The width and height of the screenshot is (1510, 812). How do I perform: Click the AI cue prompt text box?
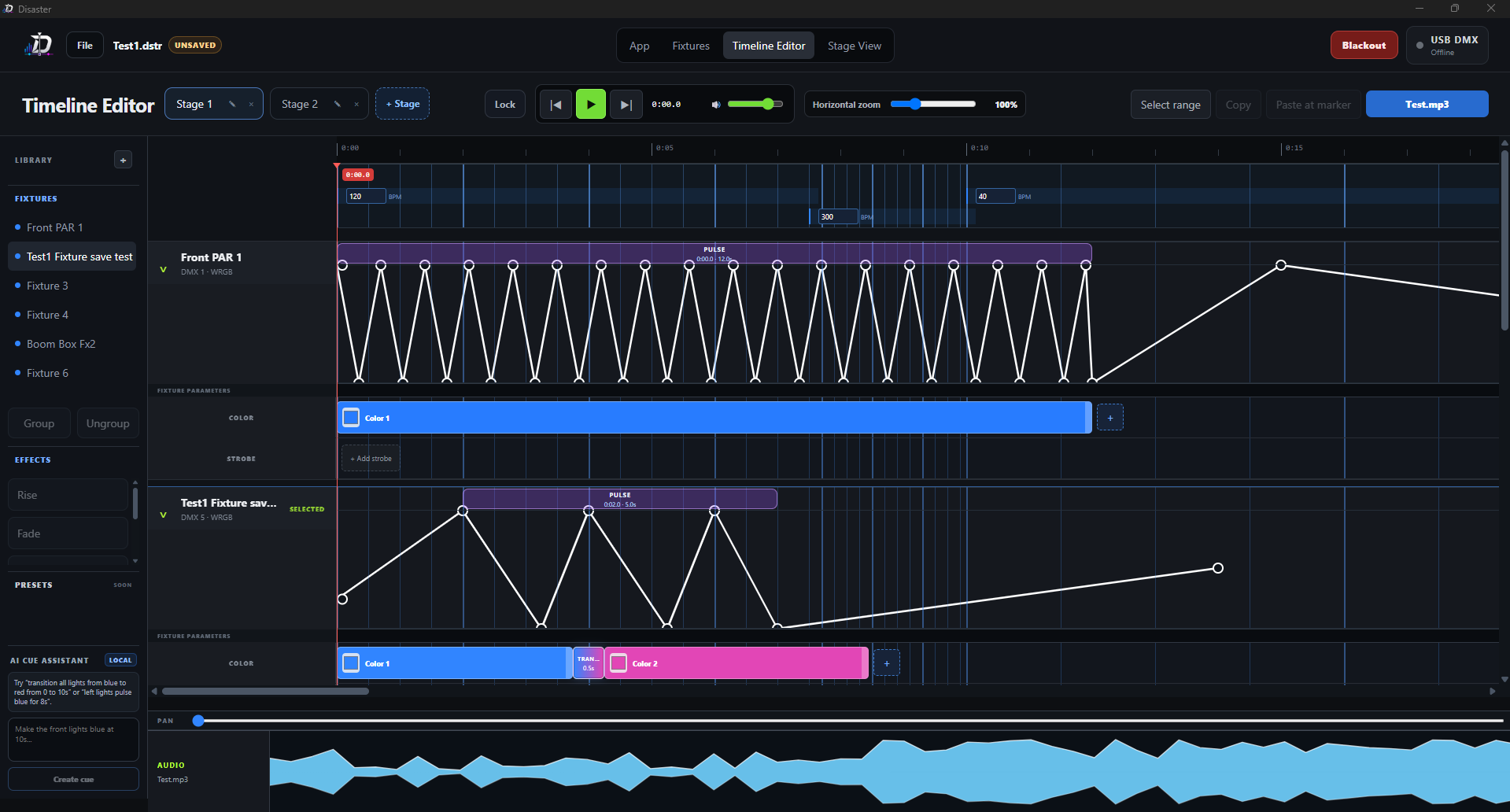pos(73,739)
